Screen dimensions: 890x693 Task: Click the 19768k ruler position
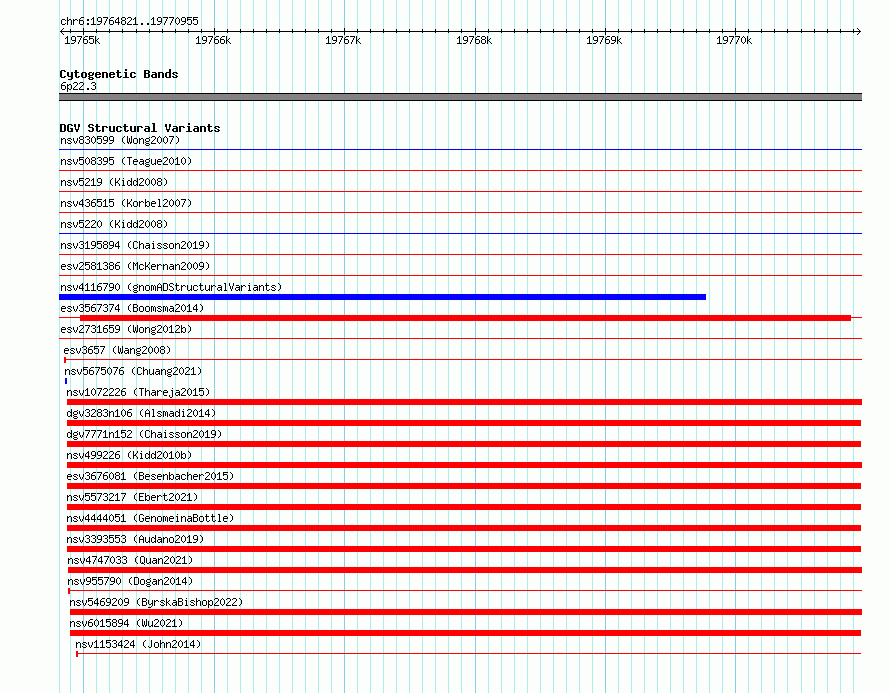pos(474,40)
